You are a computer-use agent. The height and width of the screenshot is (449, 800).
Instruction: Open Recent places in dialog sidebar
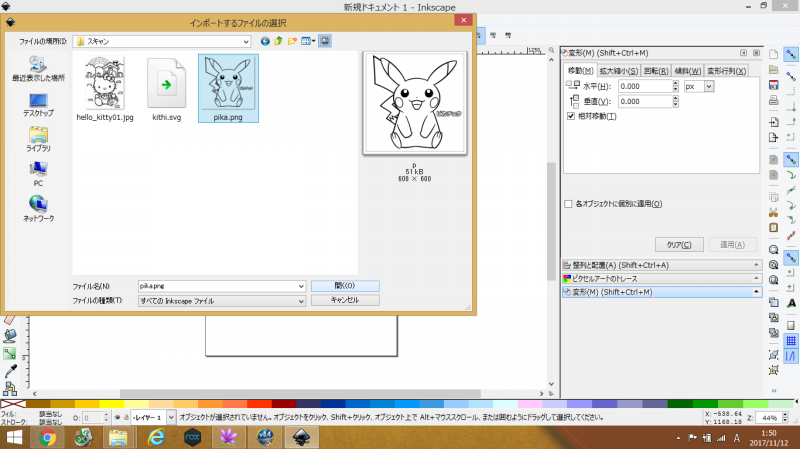pyautogui.click(x=38, y=68)
